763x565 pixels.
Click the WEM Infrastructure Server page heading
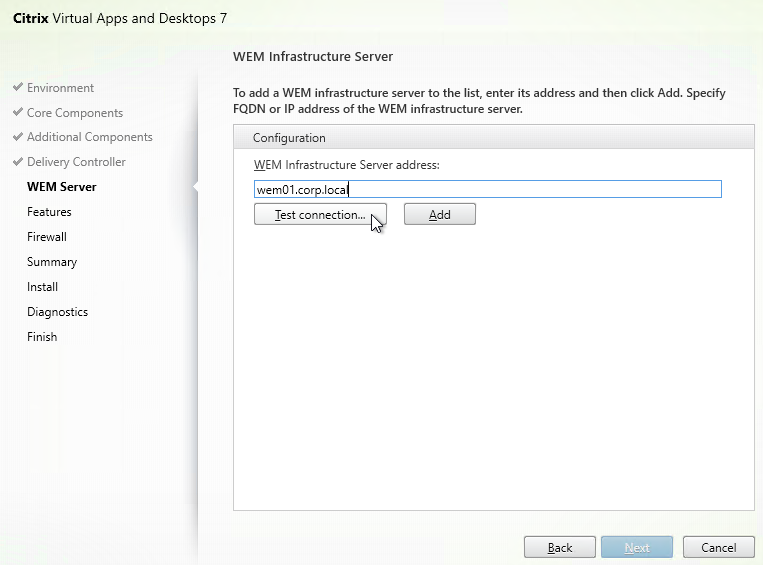point(313,56)
